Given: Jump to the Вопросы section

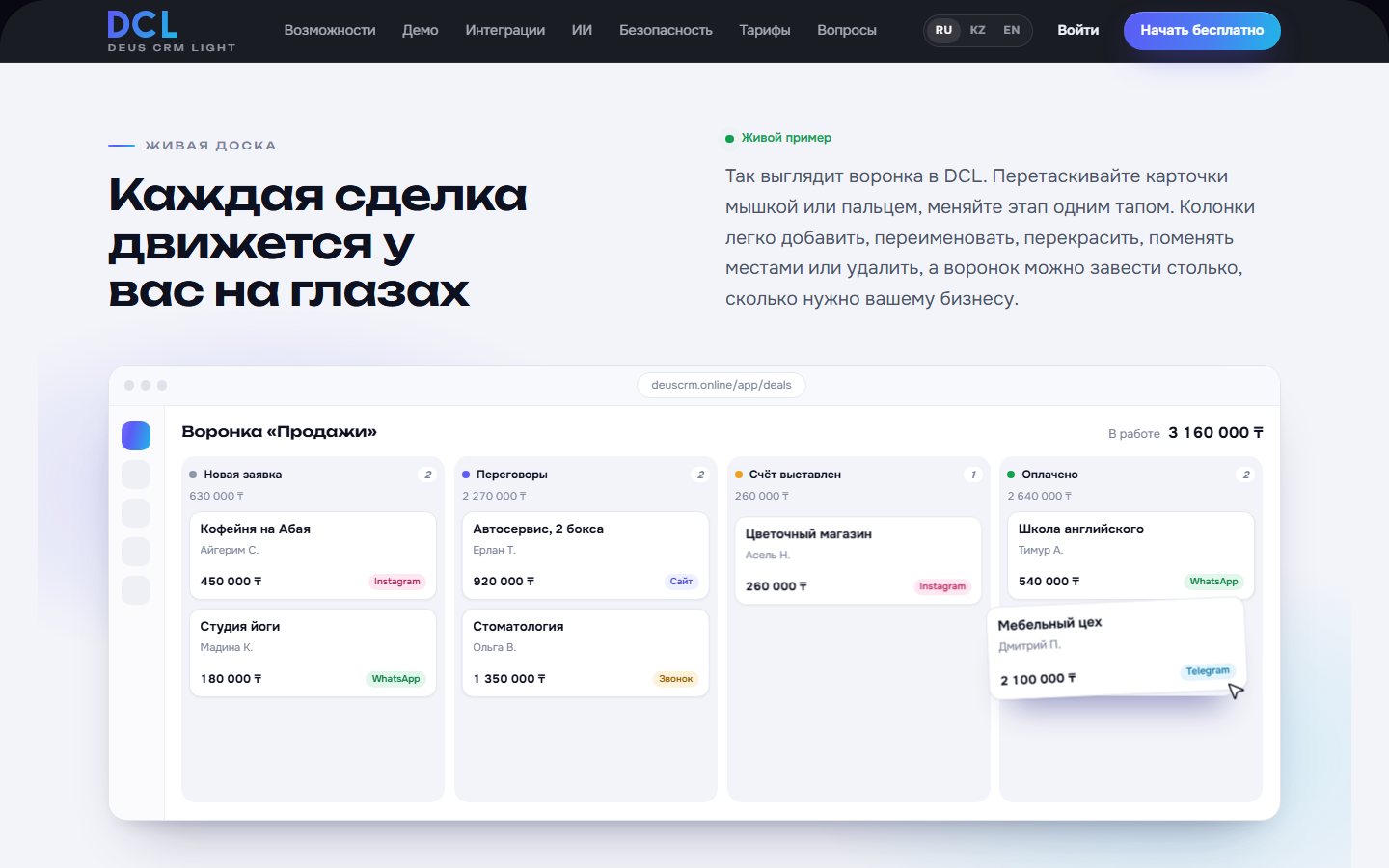Looking at the screenshot, I should tap(847, 30).
